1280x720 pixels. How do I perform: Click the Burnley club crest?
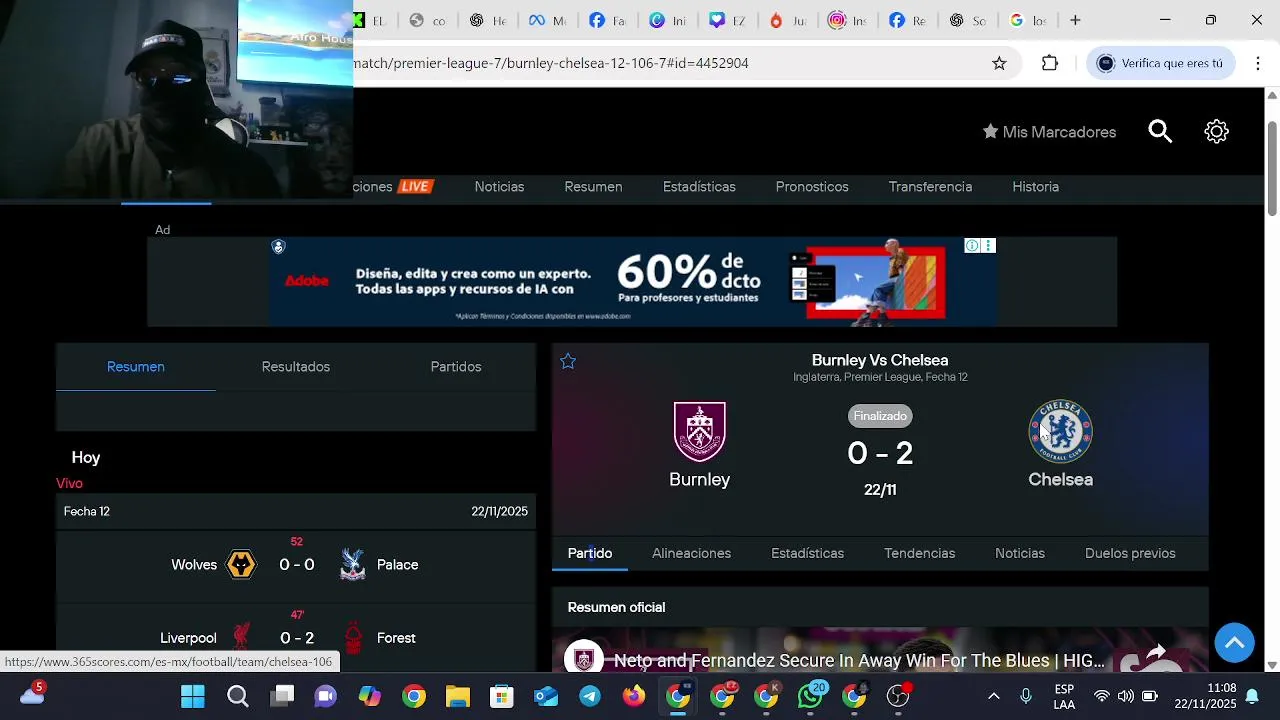point(700,431)
